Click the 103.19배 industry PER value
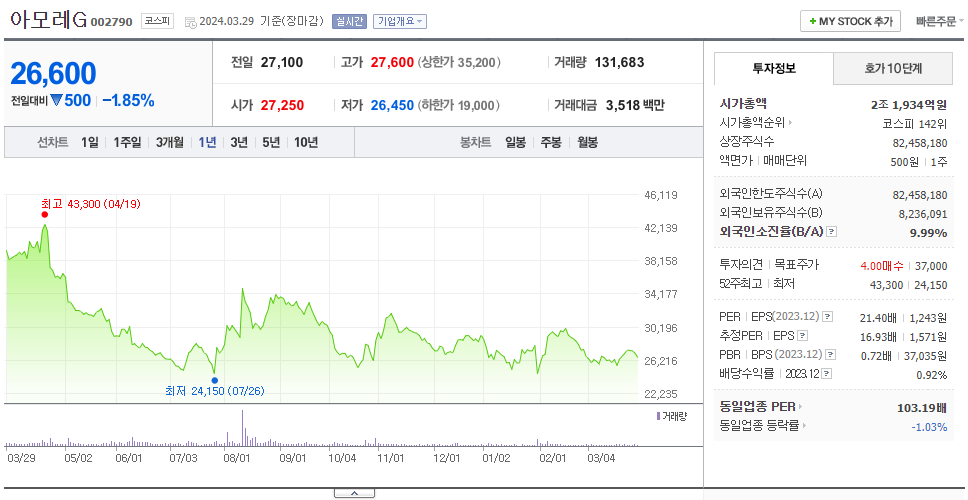 [x=922, y=408]
